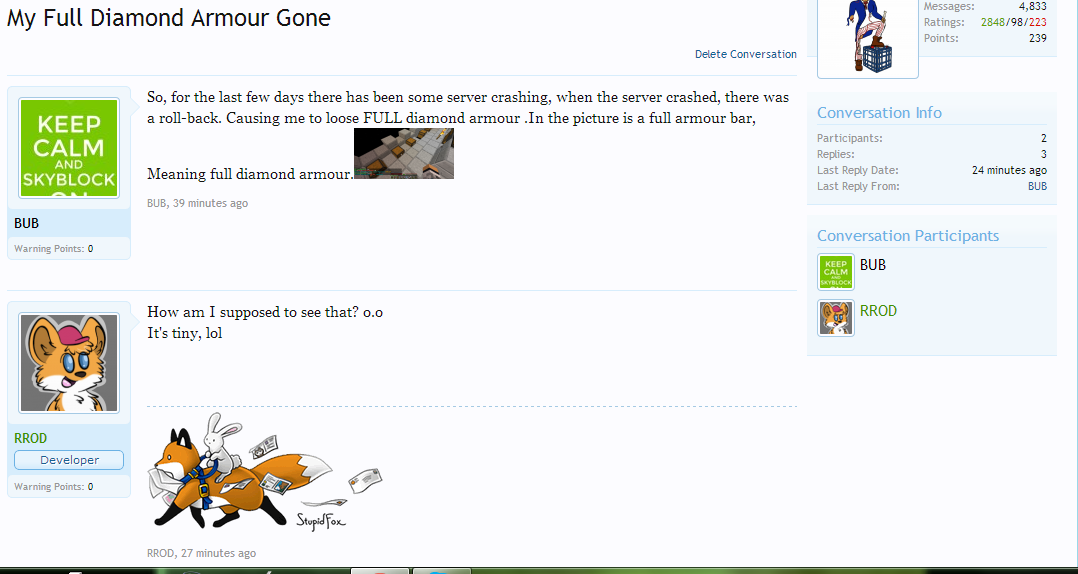The width and height of the screenshot is (1078, 574).
Task: Click the green positive ratings count 2848
Action: [x=993, y=22]
